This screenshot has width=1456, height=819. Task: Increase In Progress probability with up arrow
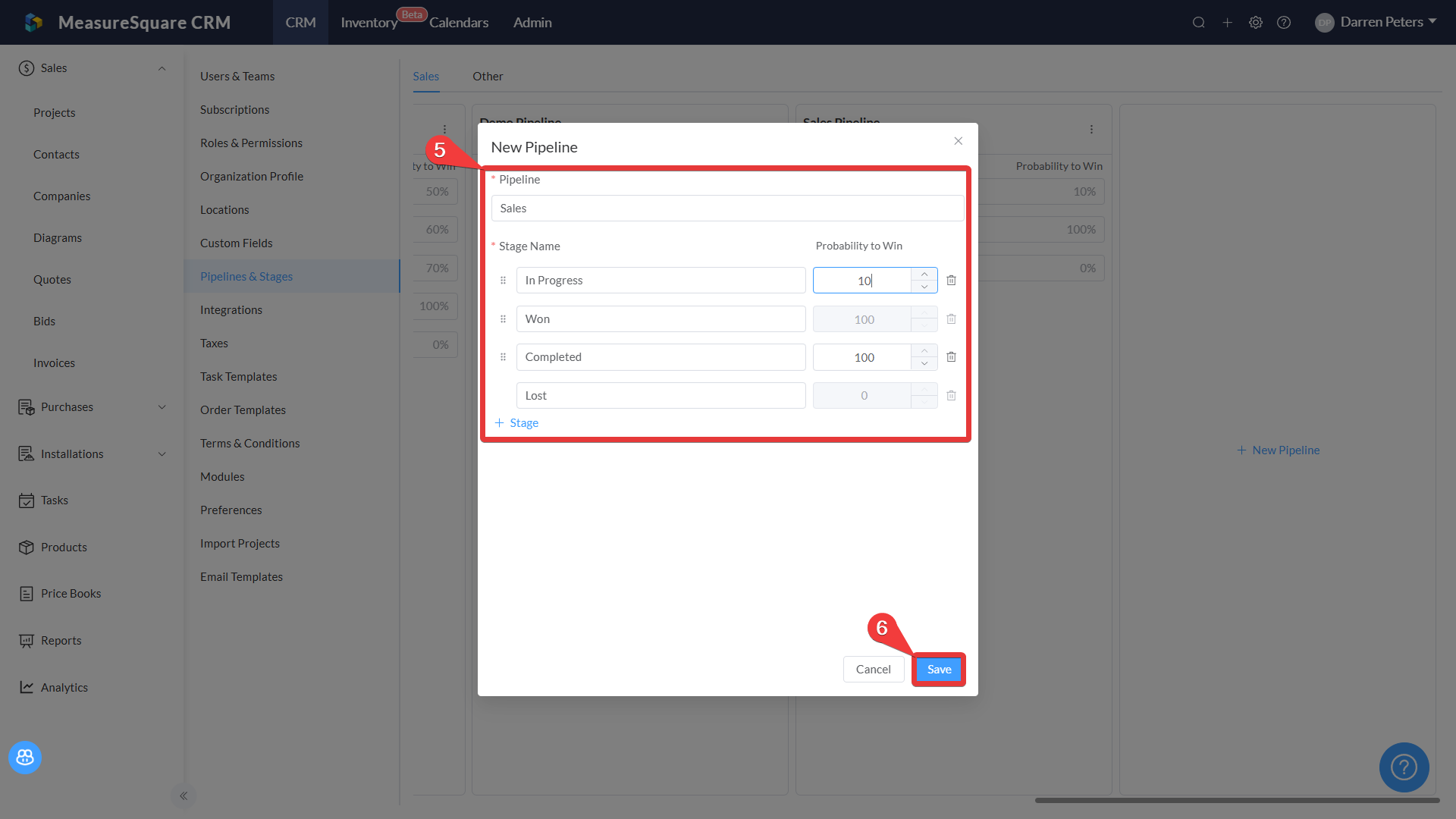pyautogui.click(x=924, y=275)
